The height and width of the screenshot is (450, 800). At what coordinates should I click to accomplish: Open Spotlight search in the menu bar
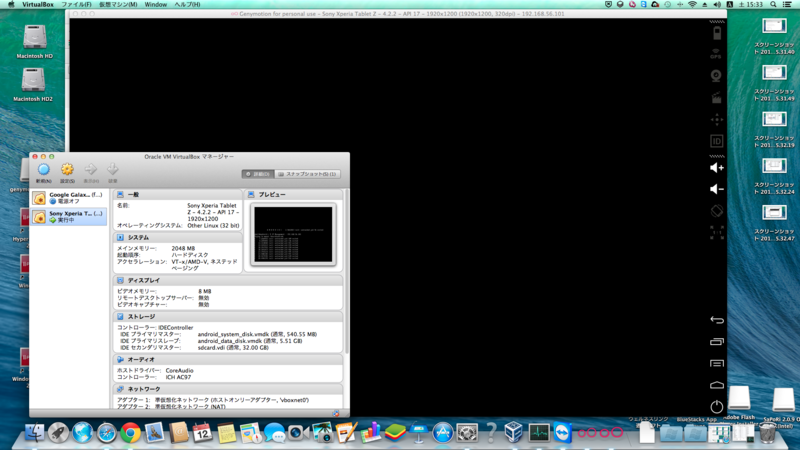773,4
